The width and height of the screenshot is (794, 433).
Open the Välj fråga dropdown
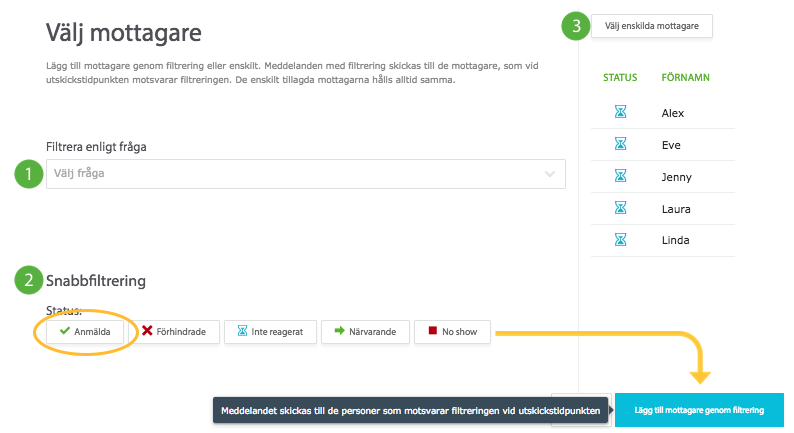coord(306,174)
